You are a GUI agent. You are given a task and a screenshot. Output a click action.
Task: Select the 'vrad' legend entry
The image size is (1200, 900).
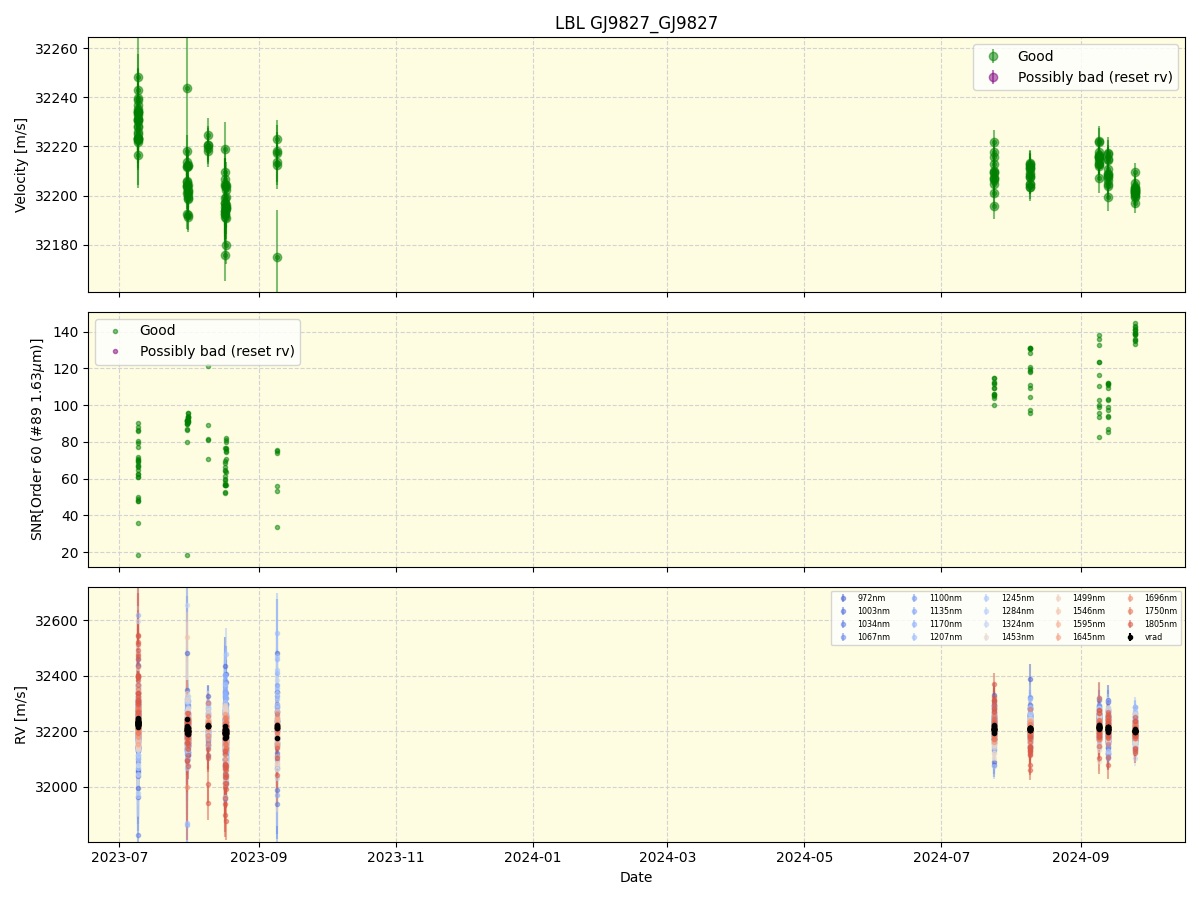1154,637
